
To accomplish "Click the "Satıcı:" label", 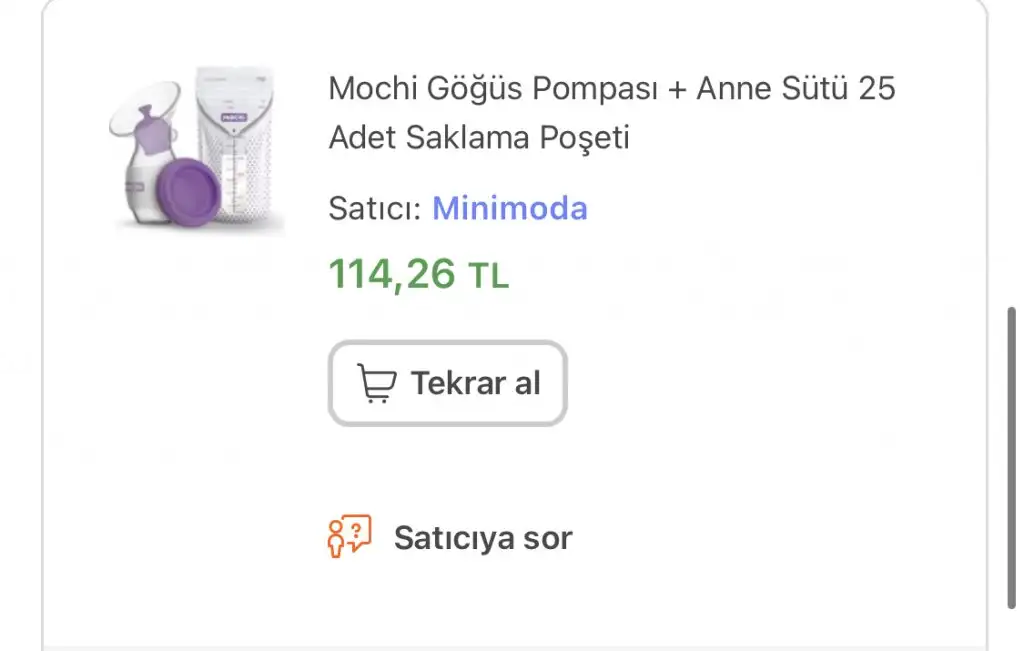I will pyautogui.click(x=375, y=209).
